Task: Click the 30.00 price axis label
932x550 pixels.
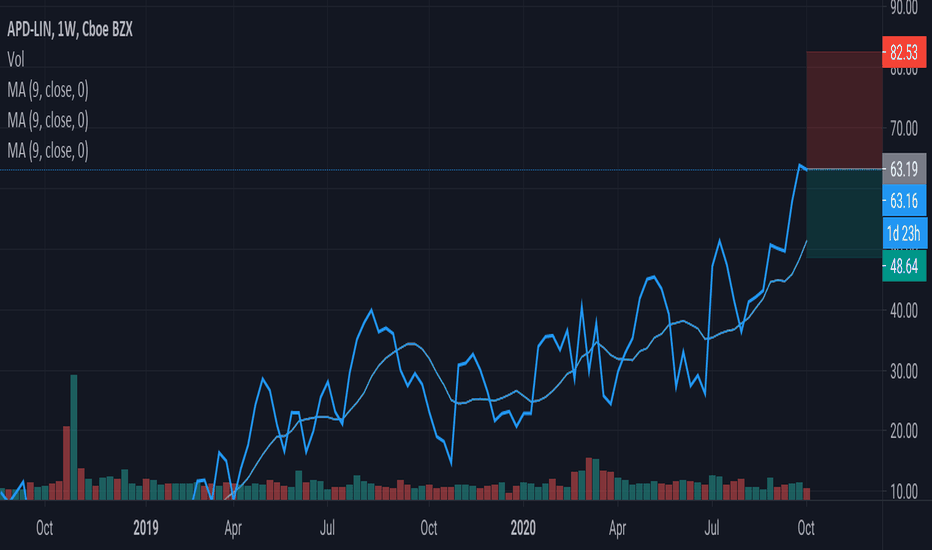Action: (903, 372)
